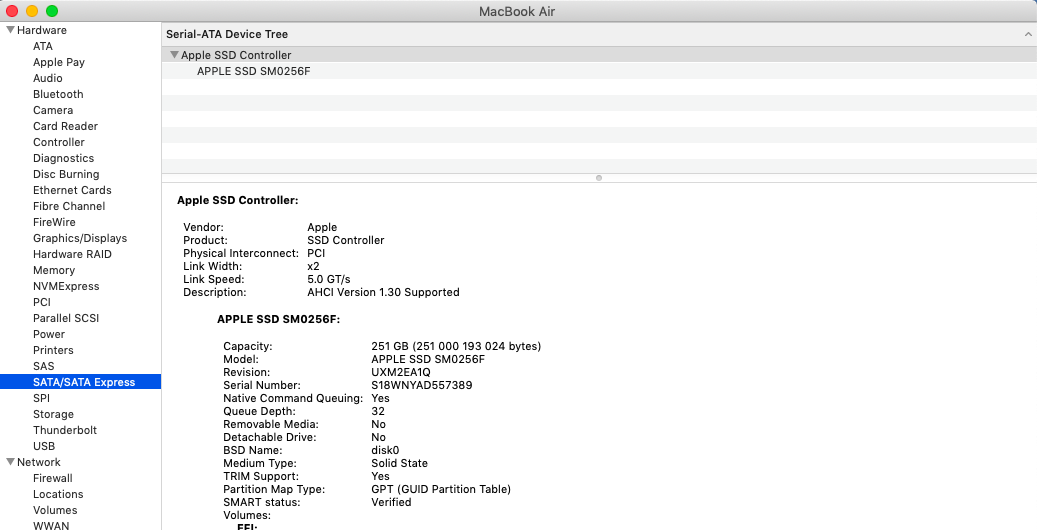
Task: Select Ethernet Cards in the sidebar
Action: [x=72, y=190]
